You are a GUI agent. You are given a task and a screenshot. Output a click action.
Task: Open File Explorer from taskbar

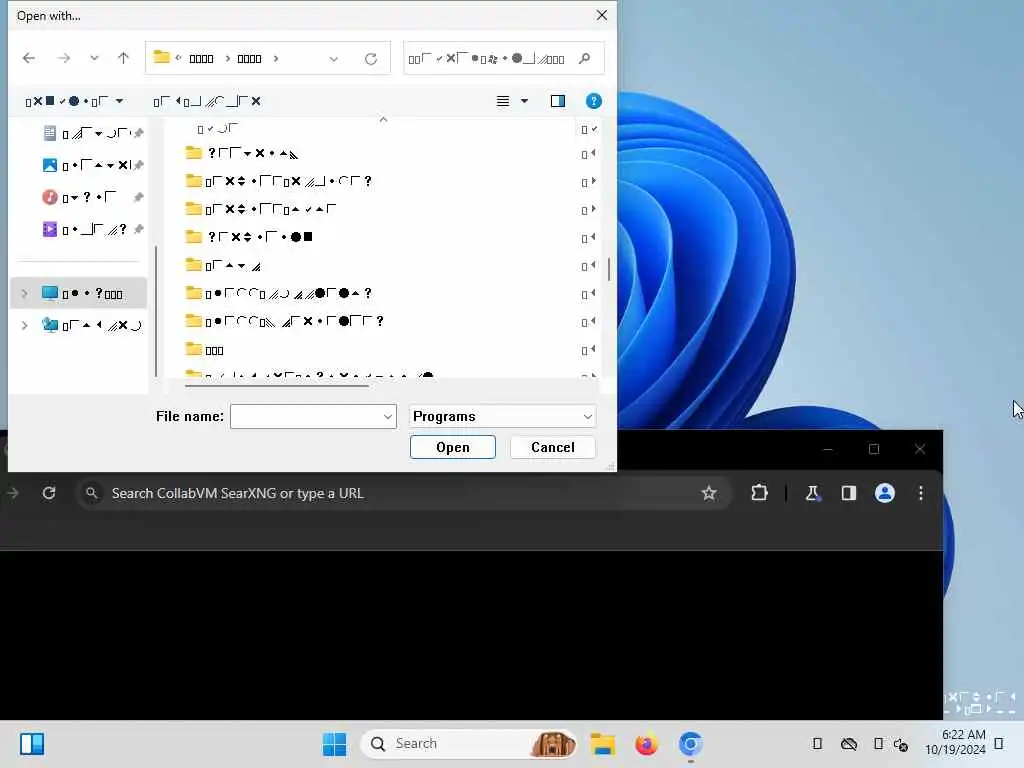point(603,744)
